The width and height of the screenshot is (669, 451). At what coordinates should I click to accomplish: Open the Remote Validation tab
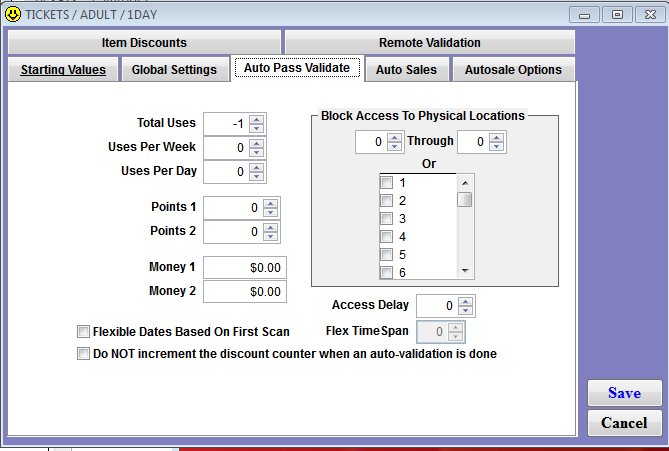tap(430, 42)
